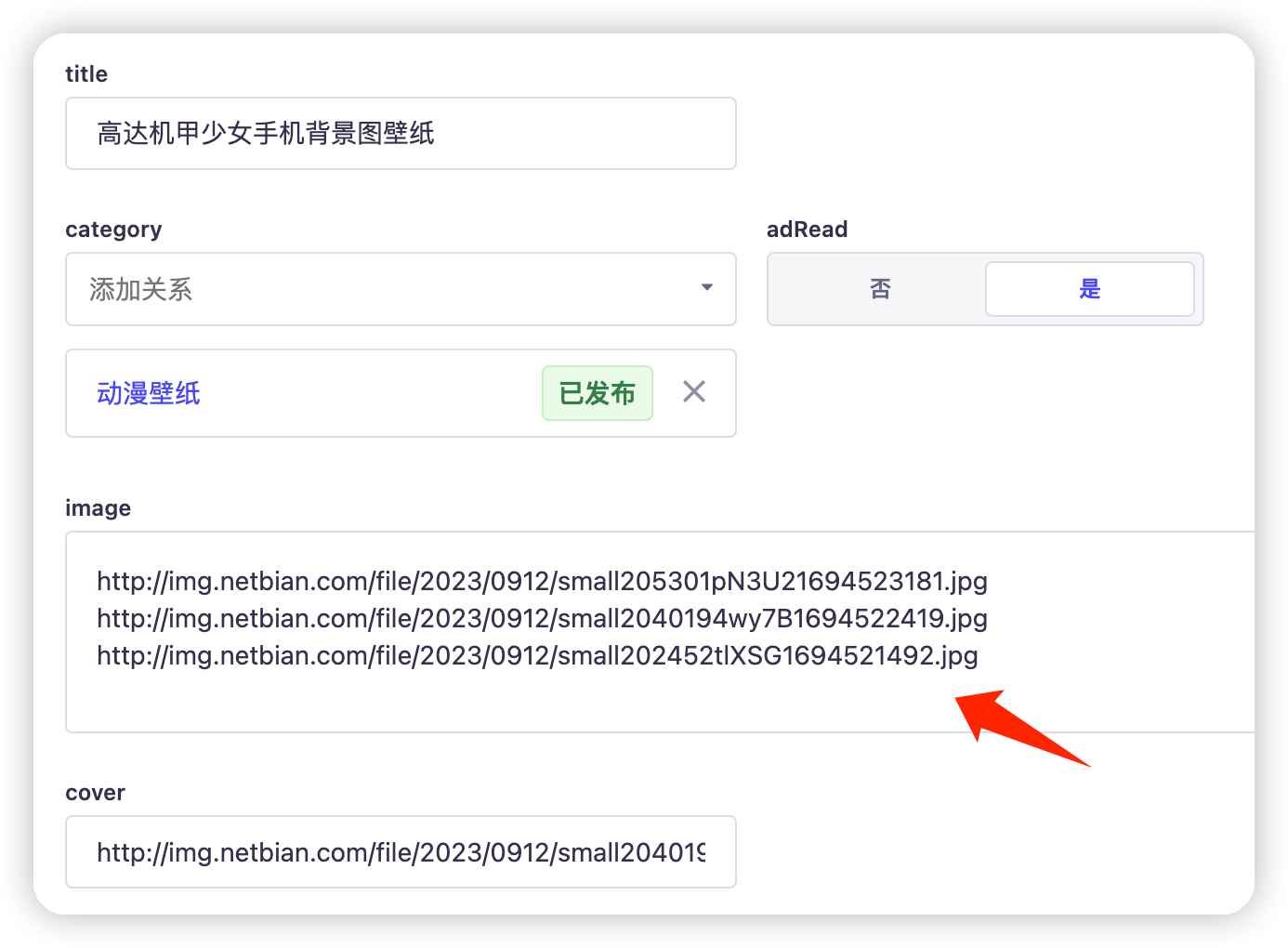
Task: Open the 动漫壁纸 category link
Action: (149, 393)
